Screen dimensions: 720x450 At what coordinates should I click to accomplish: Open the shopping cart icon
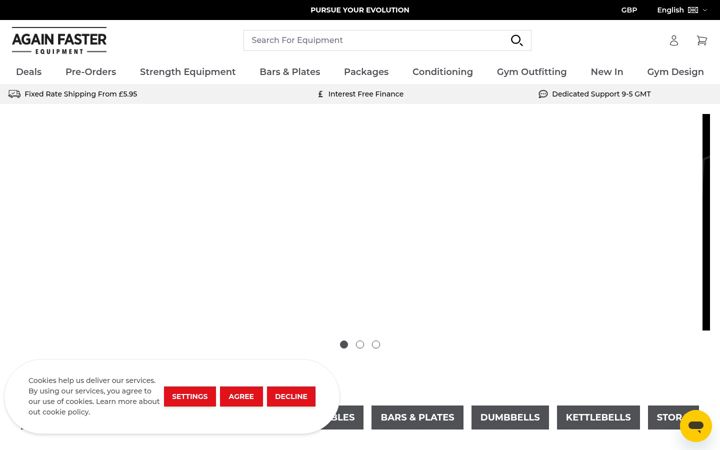pos(702,40)
